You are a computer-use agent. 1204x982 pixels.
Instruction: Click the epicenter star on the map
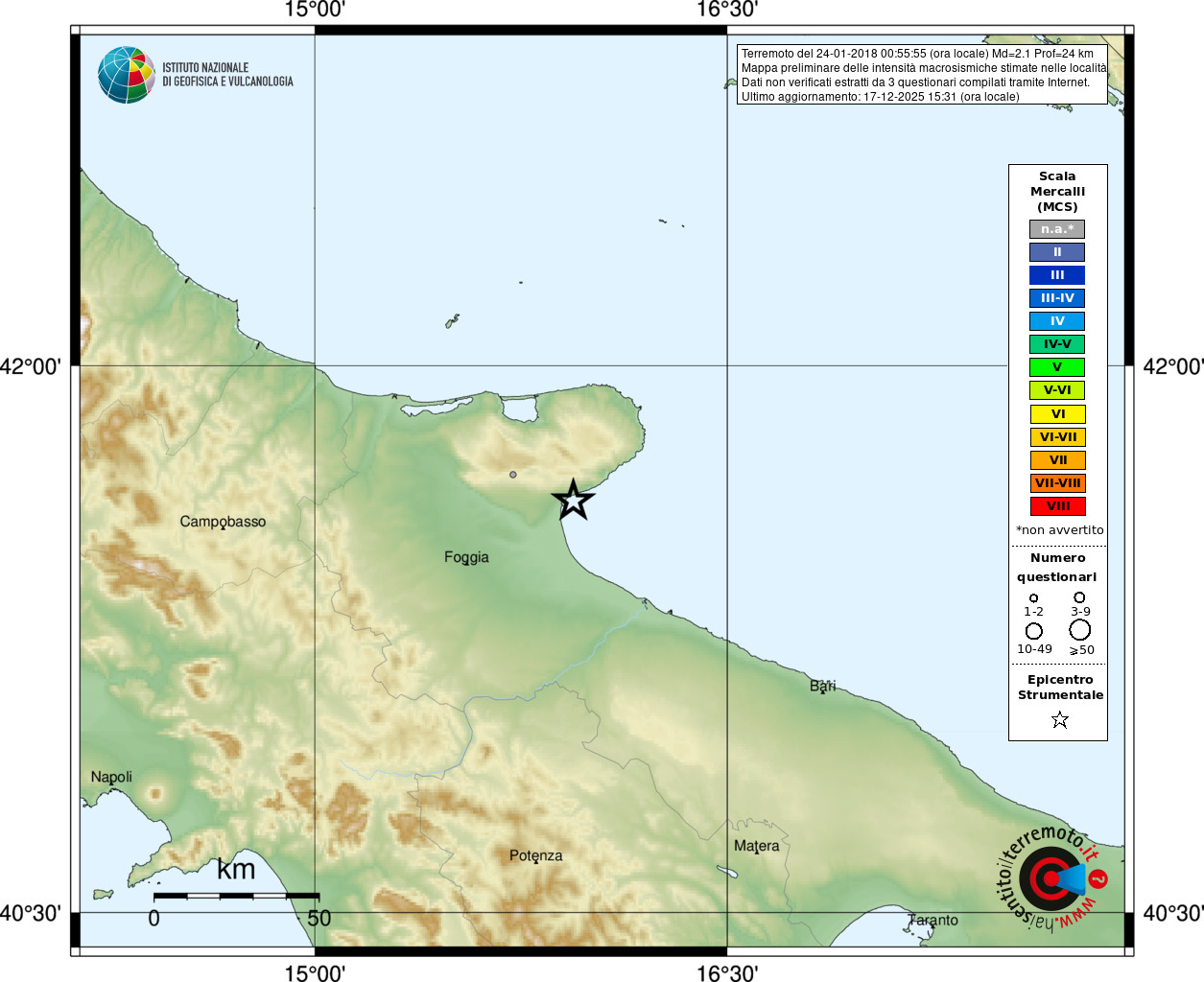coord(573,500)
